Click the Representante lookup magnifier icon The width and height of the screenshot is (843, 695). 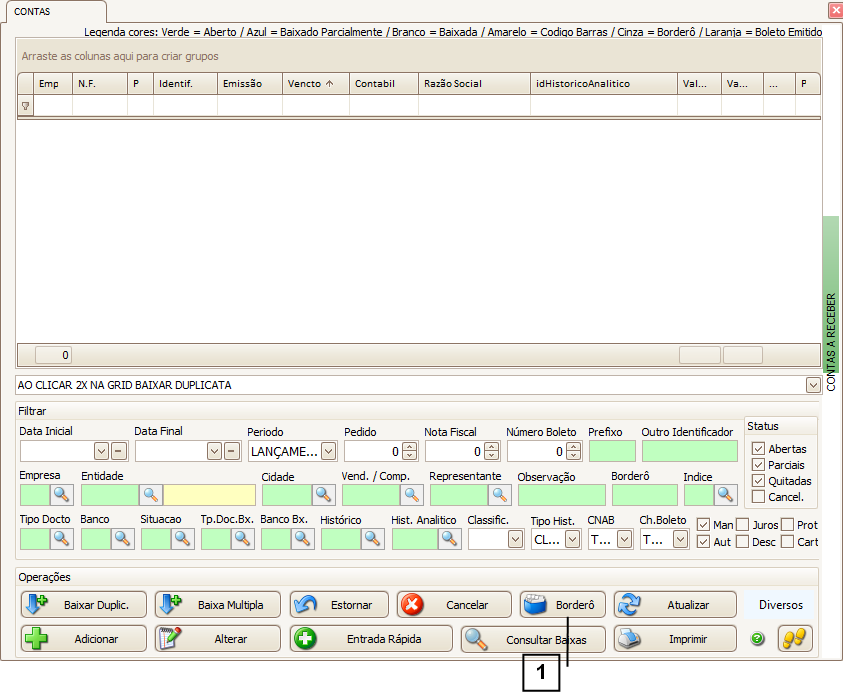pyautogui.click(x=499, y=494)
